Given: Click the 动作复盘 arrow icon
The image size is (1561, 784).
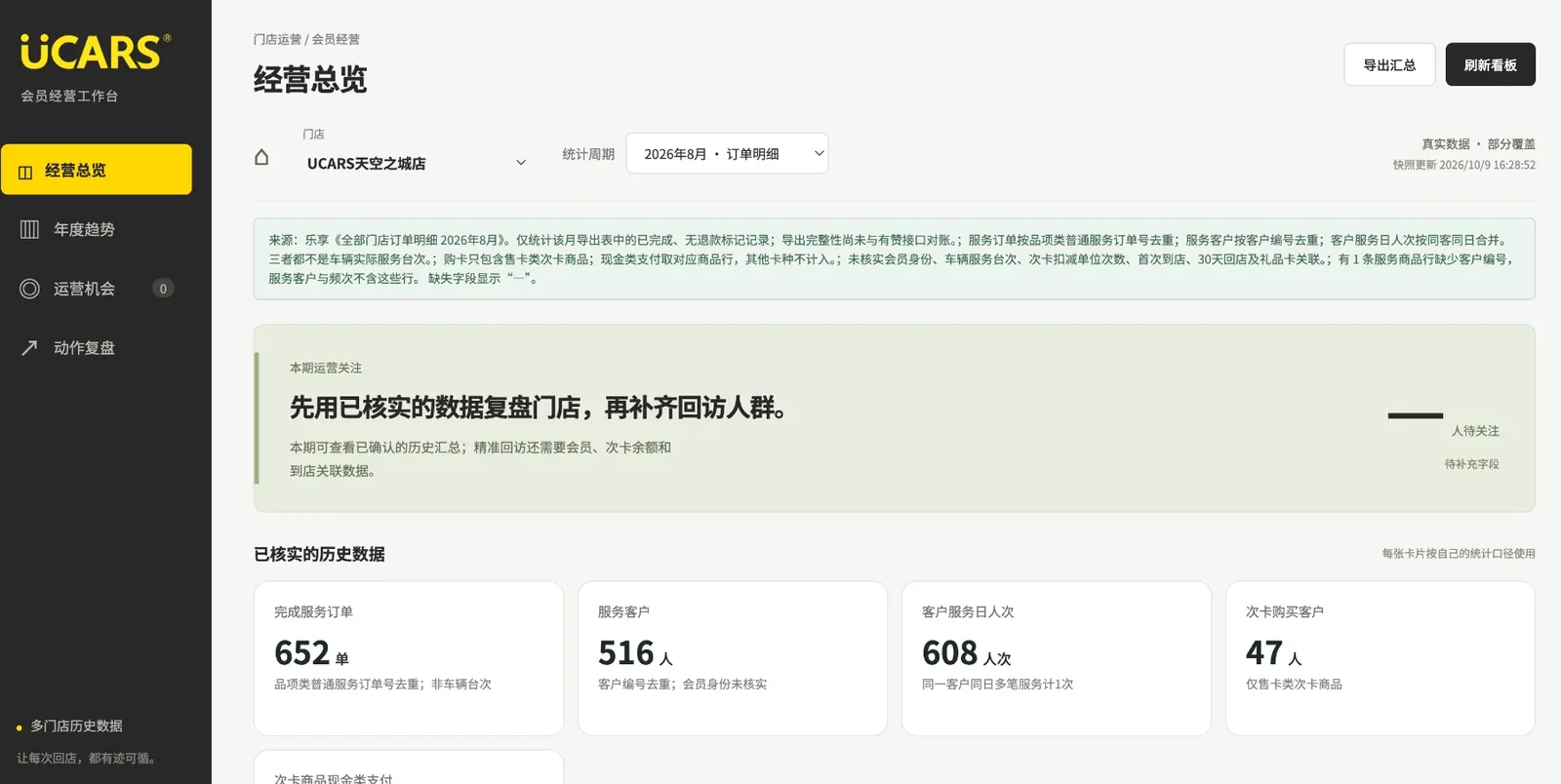Looking at the screenshot, I should [x=29, y=348].
